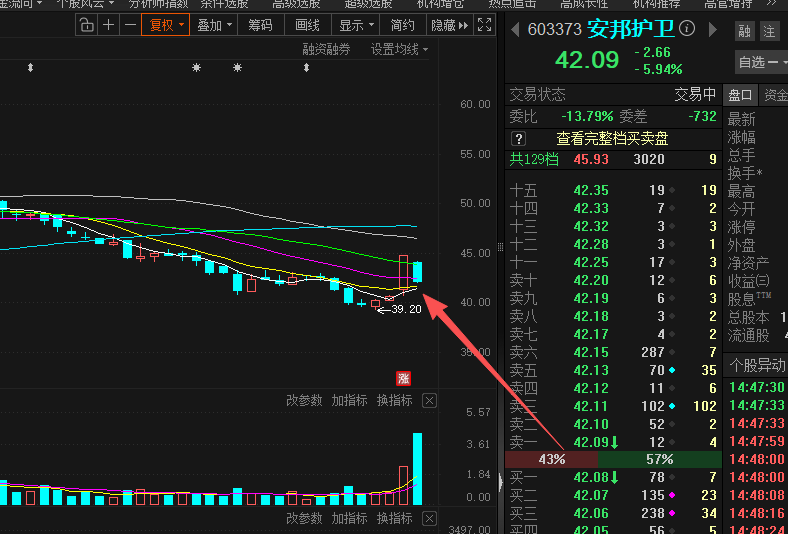Viewport: 788px width, 534px height.
Task: Close the volume indicator panel
Action: [429, 401]
